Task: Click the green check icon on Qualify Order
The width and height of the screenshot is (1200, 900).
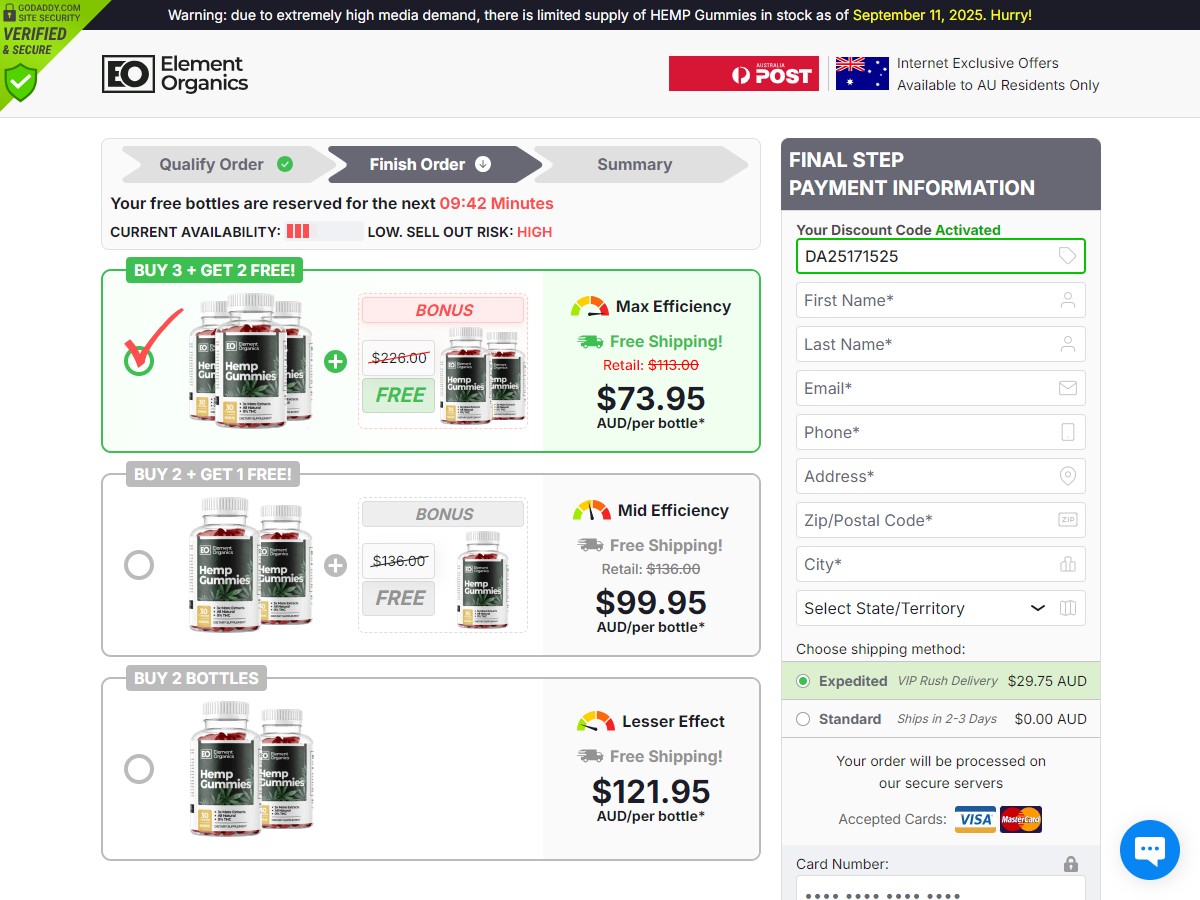Action: coord(285,164)
